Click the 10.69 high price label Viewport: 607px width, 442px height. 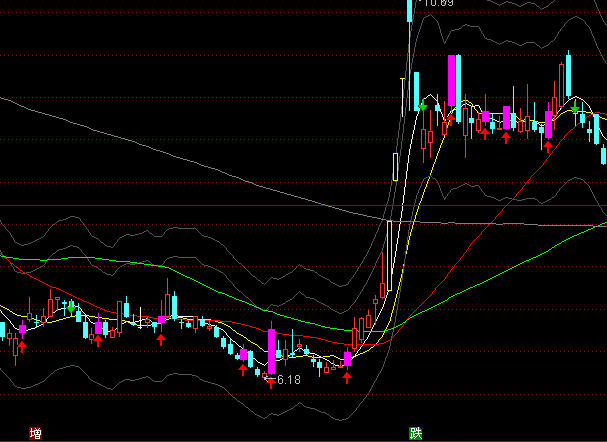coord(438,3)
